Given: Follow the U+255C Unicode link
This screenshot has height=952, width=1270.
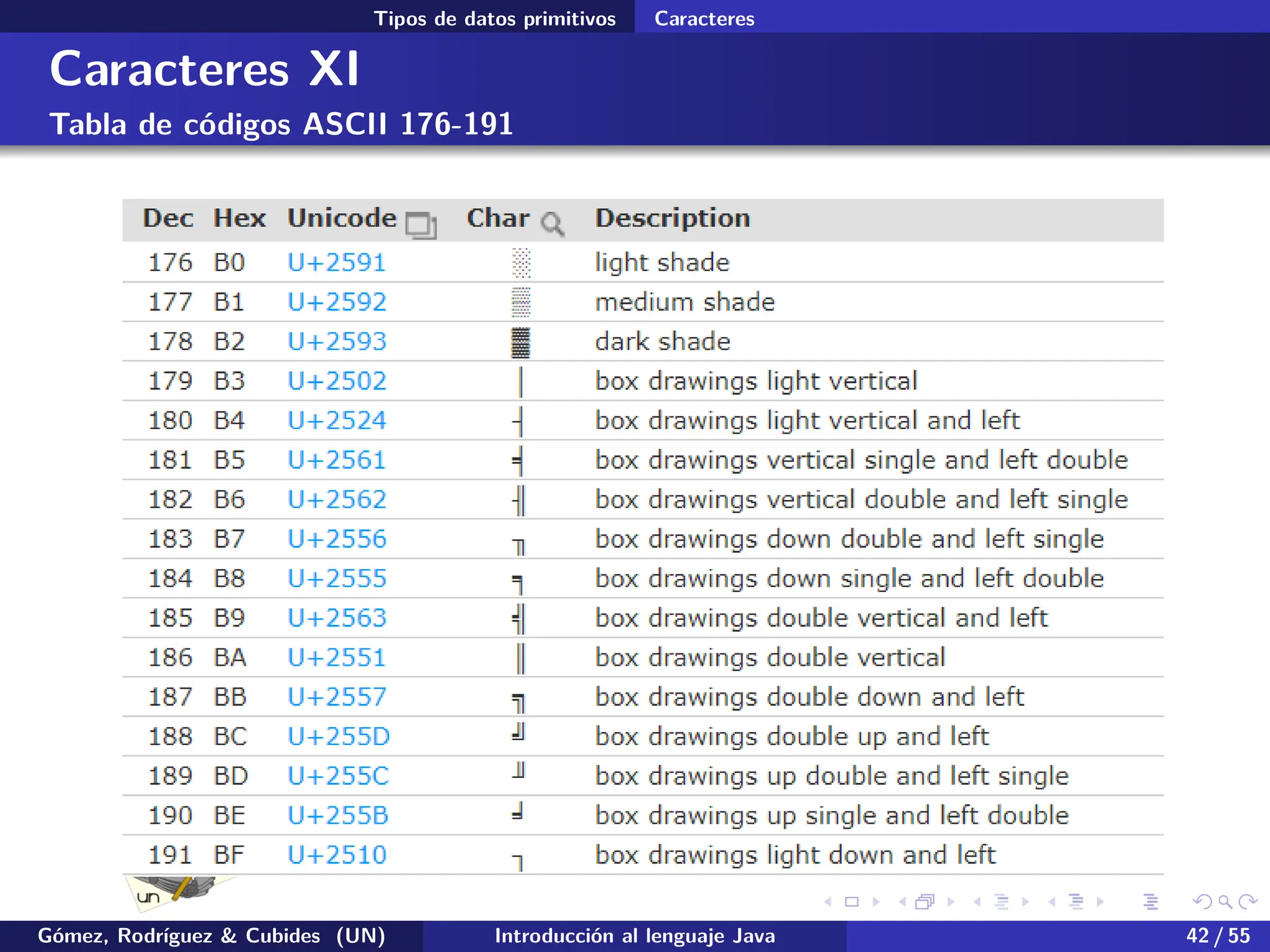Looking at the screenshot, I should (x=339, y=776).
